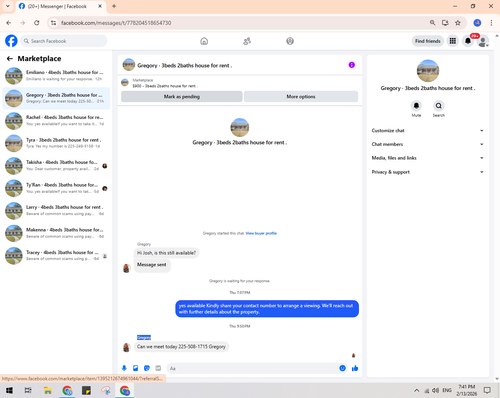Open Rachel's 4beds 3baths conversation

click(56, 121)
